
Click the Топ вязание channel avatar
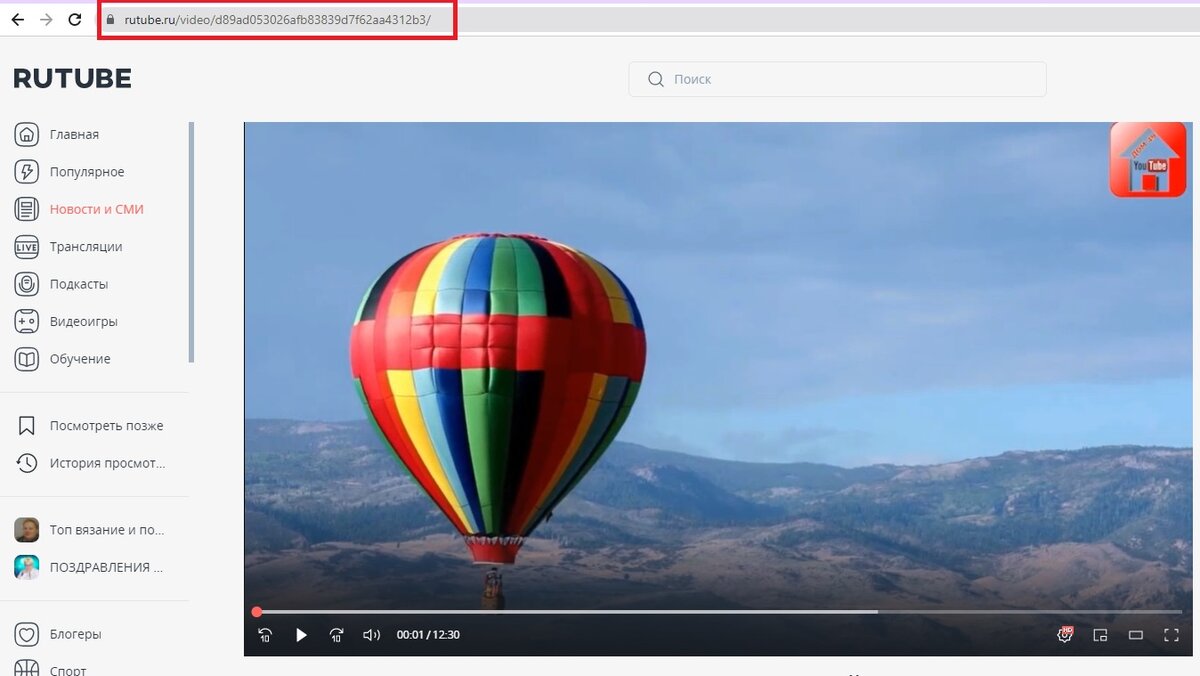(x=27, y=530)
